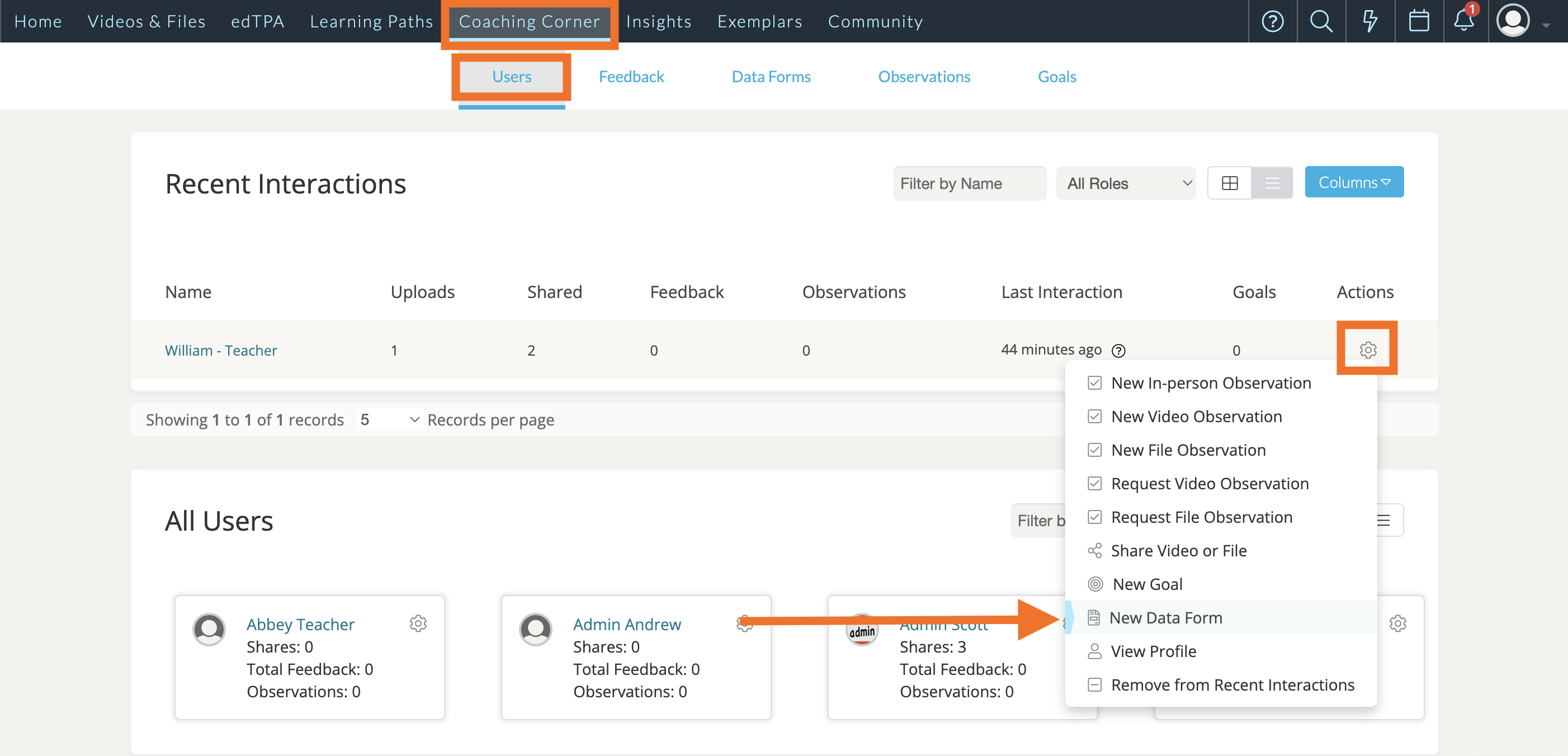Open the help question mark icon

(x=1272, y=21)
